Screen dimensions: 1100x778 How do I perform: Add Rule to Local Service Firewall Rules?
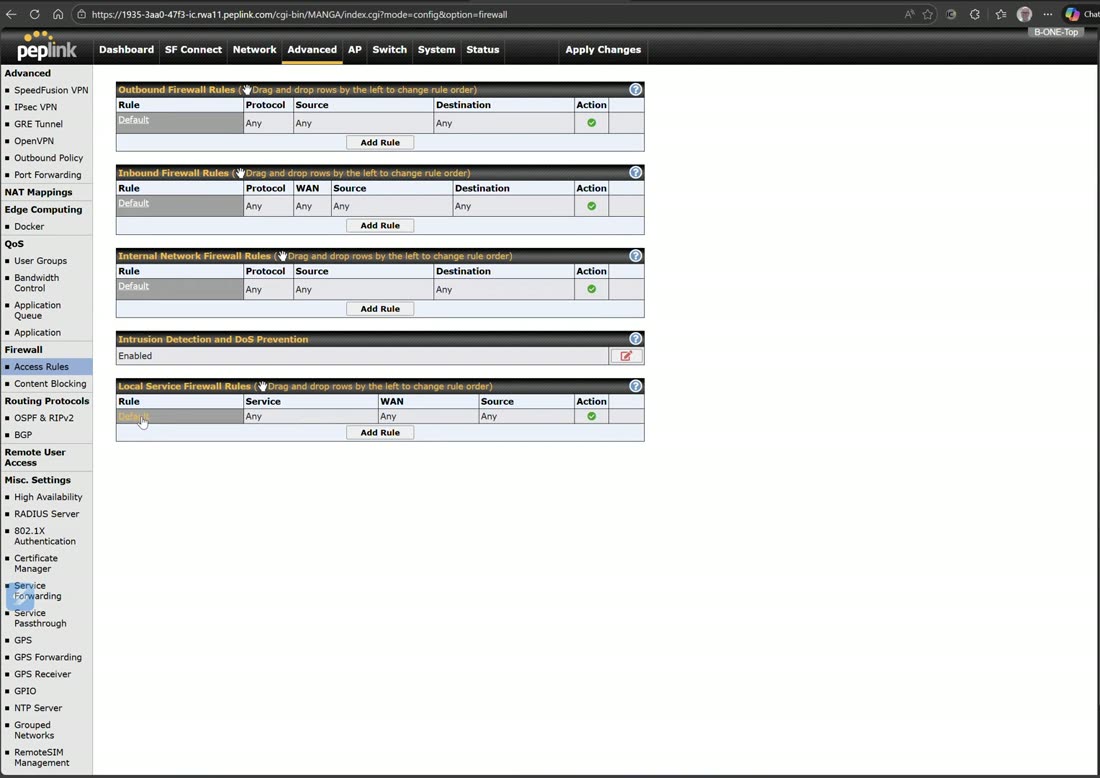pos(380,433)
